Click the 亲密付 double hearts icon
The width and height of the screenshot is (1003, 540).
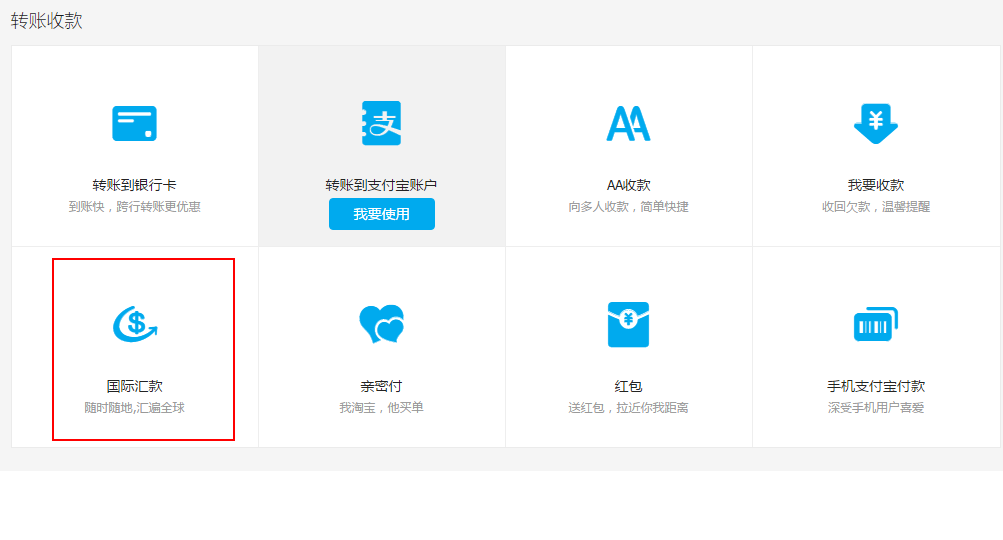pyautogui.click(x=382, y=324)
